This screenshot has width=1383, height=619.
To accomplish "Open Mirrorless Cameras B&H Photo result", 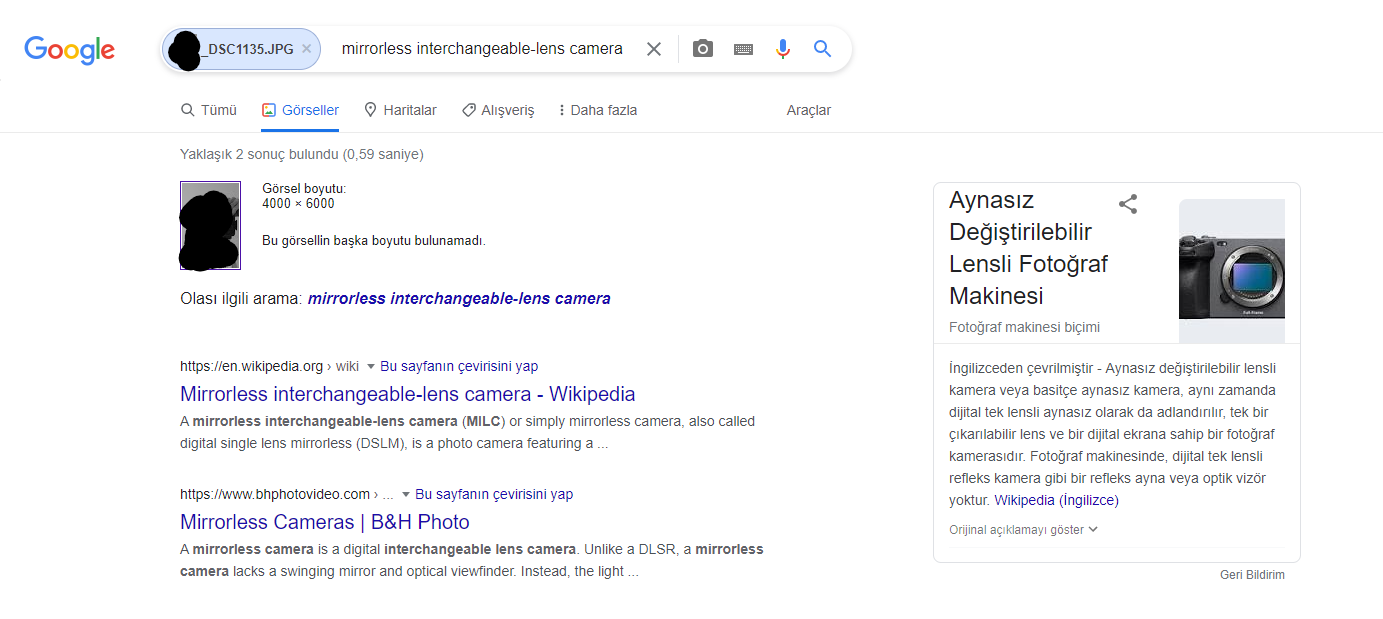I will click(325, 522).
